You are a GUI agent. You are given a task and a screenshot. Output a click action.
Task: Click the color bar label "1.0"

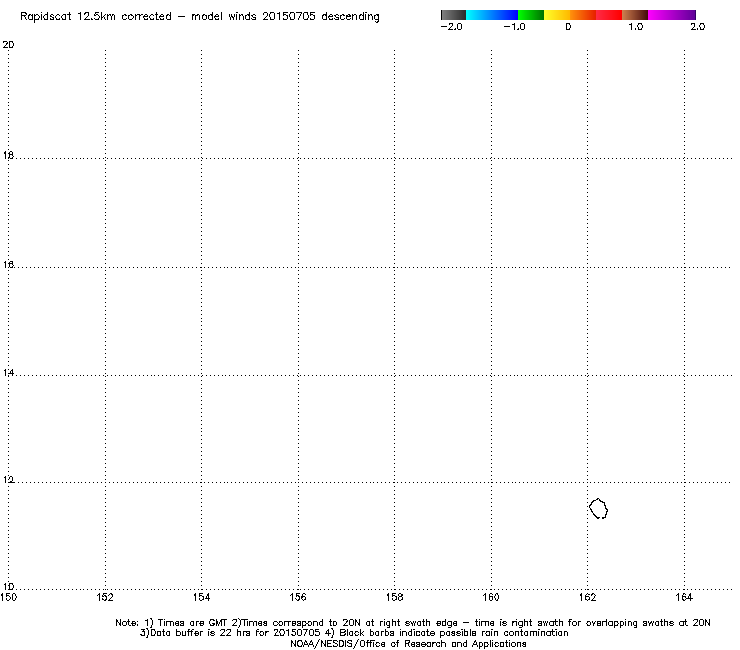tap(635, 27)
